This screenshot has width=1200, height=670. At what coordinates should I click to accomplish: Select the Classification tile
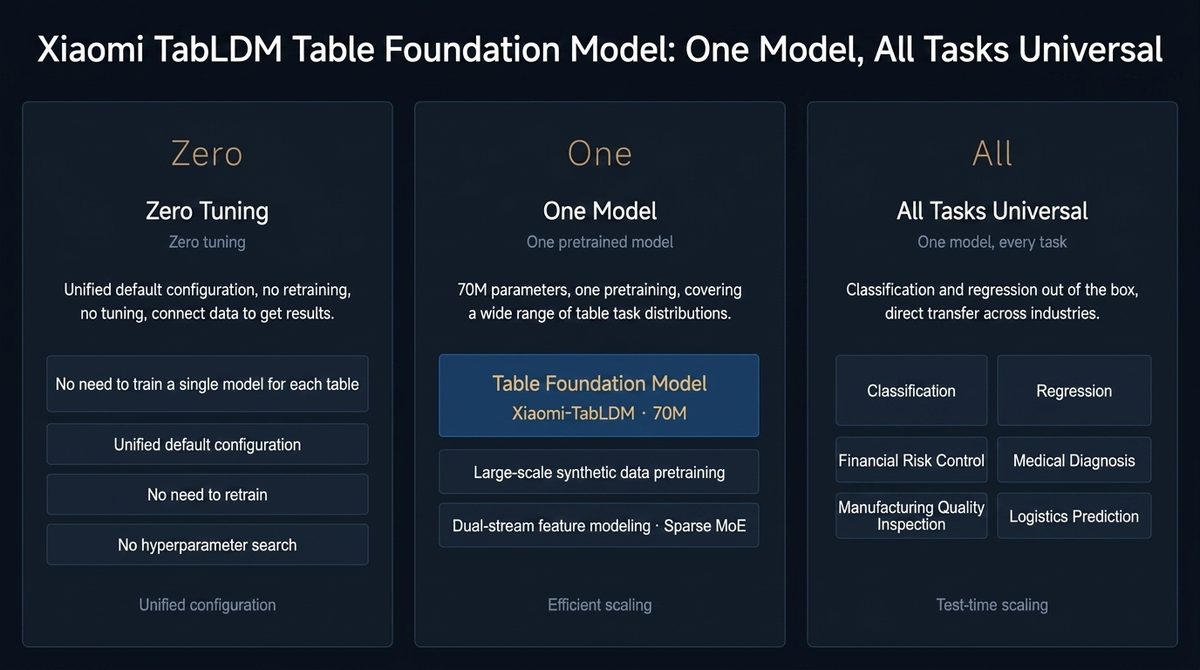[911, 391]
